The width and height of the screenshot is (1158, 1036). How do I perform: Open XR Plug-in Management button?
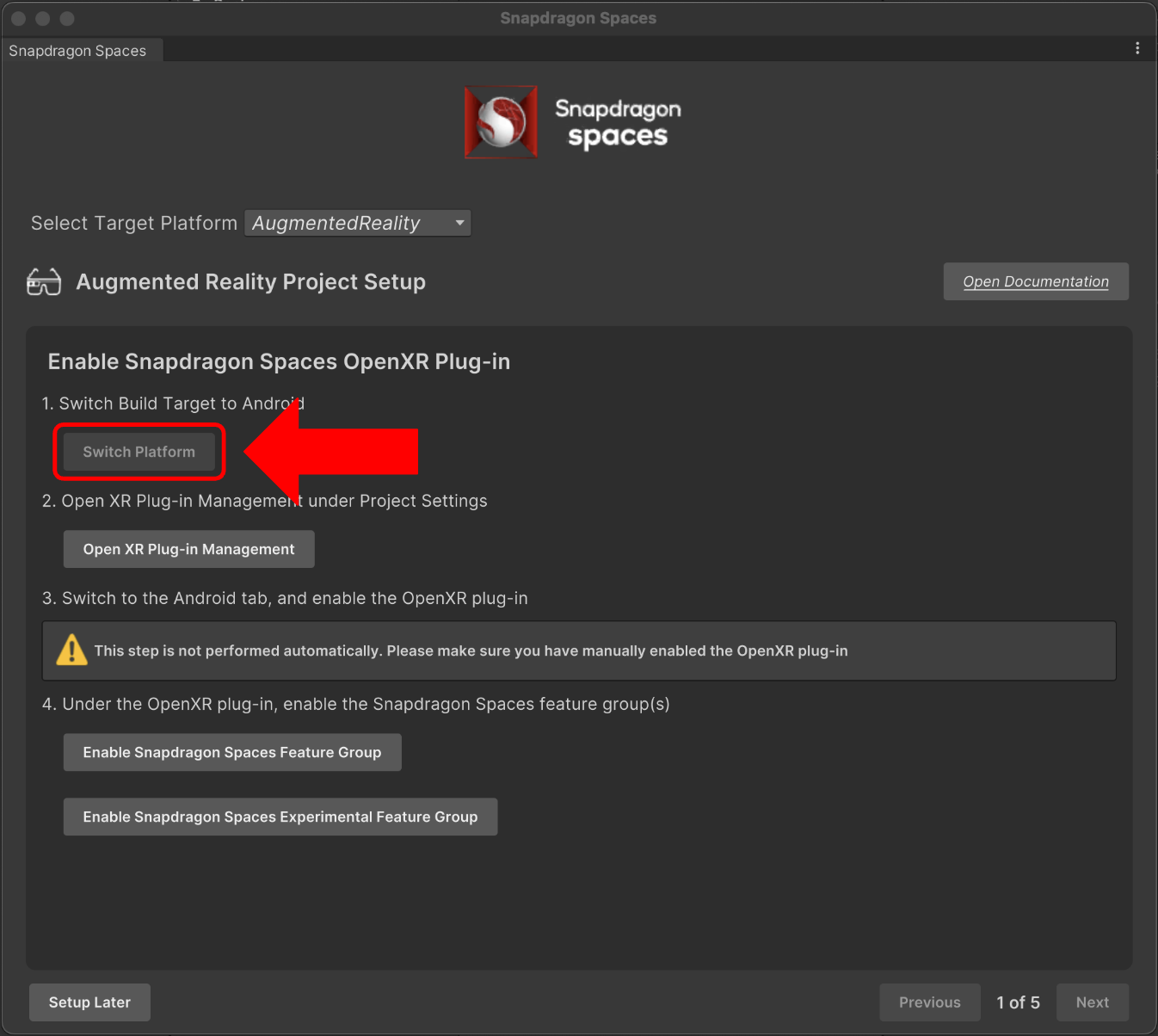pyautogui.click(x=188, y=549)
